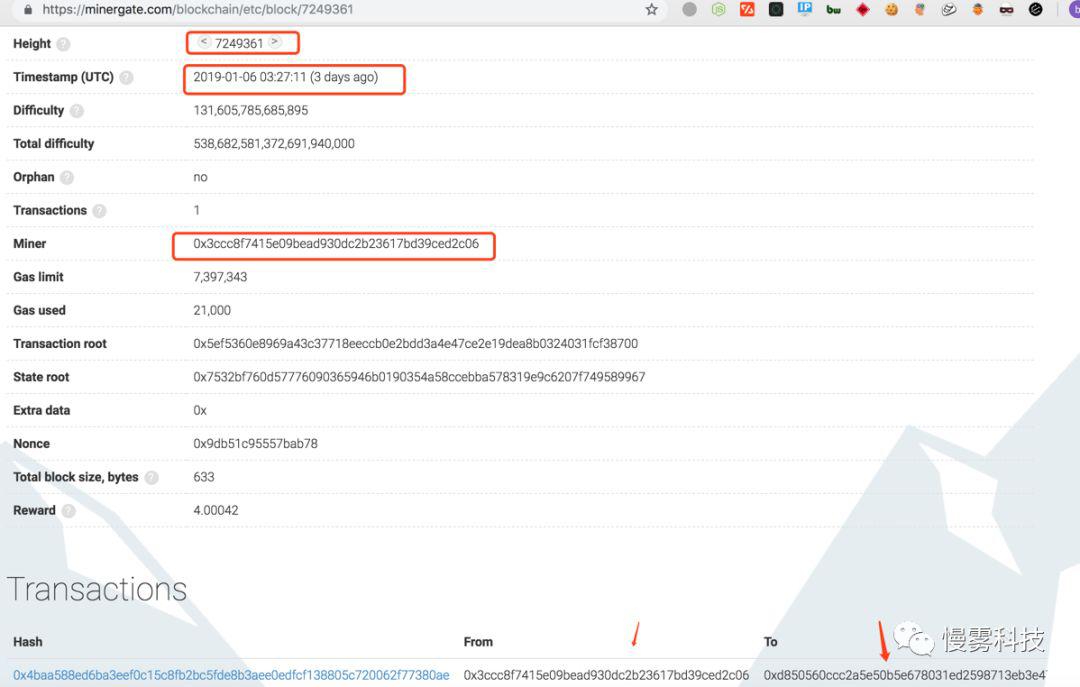Viewport: 1080px width, 687px height.
Task: Click the blue IP extension icon
Action: click(804, 9)
